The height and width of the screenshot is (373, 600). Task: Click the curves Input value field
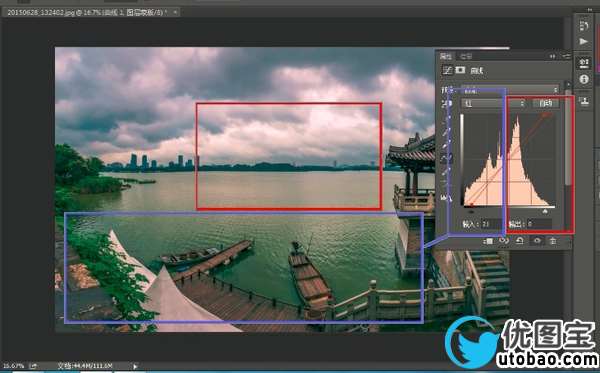(x=491, y=224)
